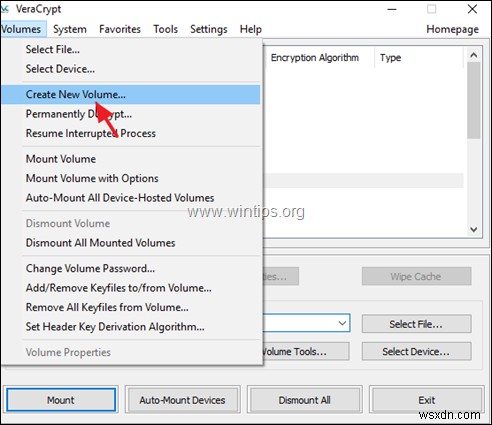Screen dimensions: 492x425
Task: Choose Dismount All Mounted Volumes
Action: (131, 243)
